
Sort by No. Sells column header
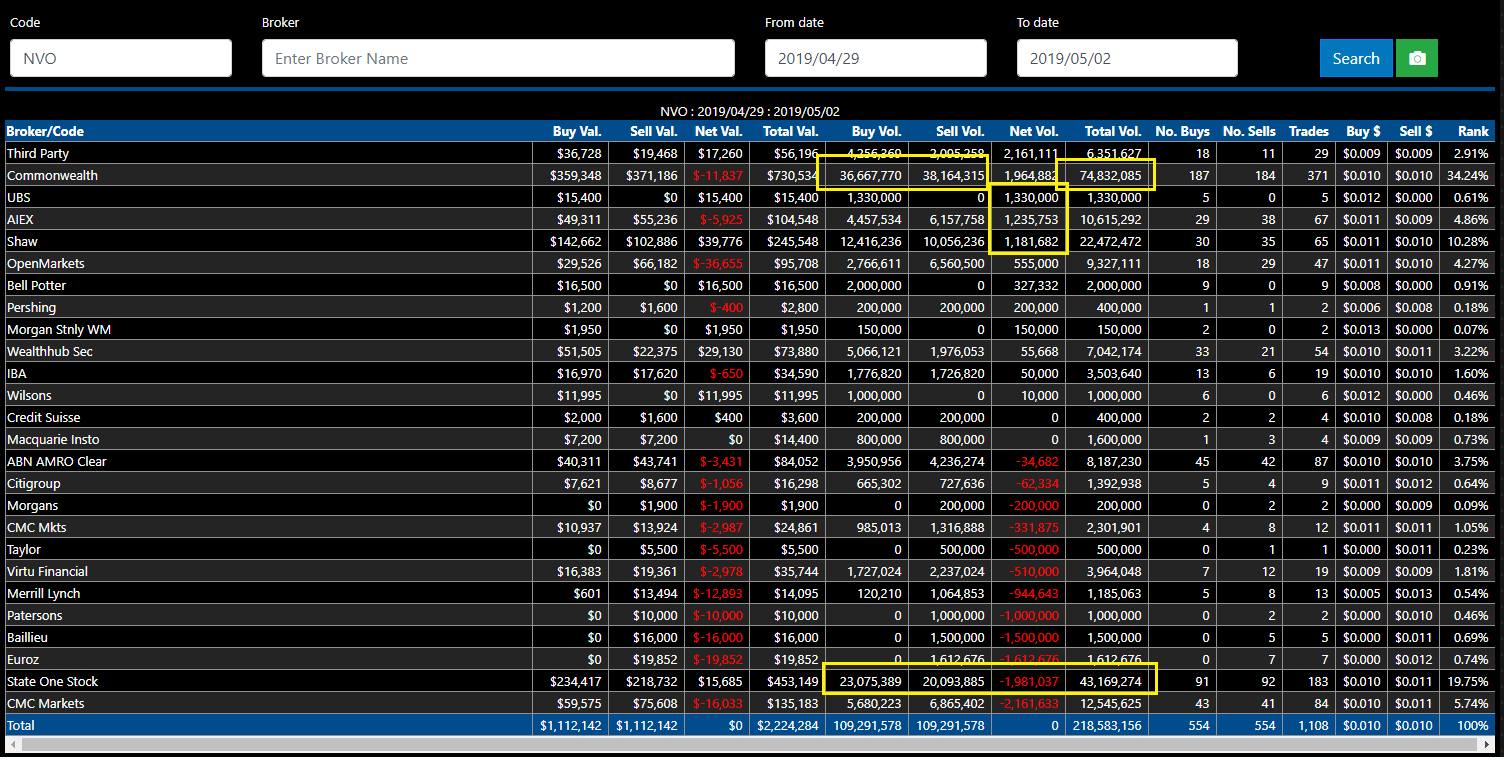click(x=1249, y=131)
